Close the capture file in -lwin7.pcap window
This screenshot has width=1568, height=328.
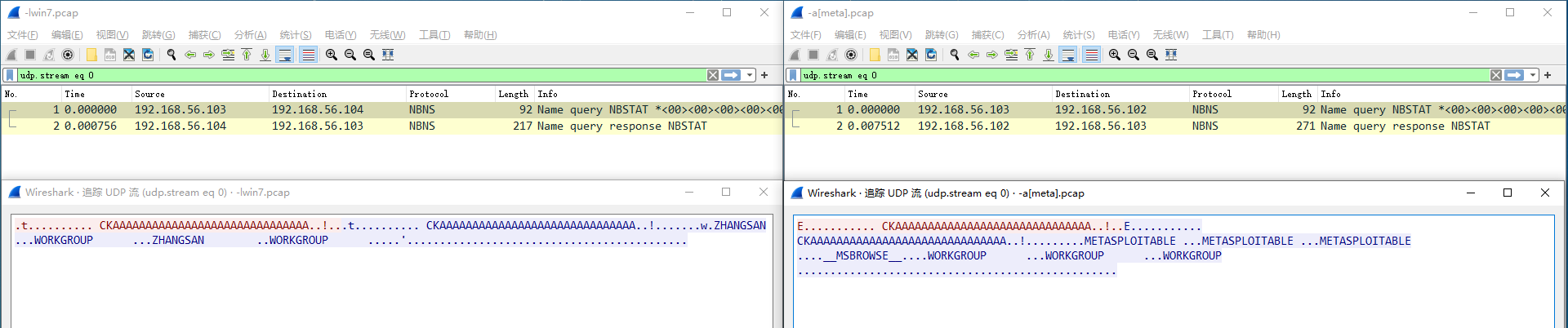pos(129,55)
